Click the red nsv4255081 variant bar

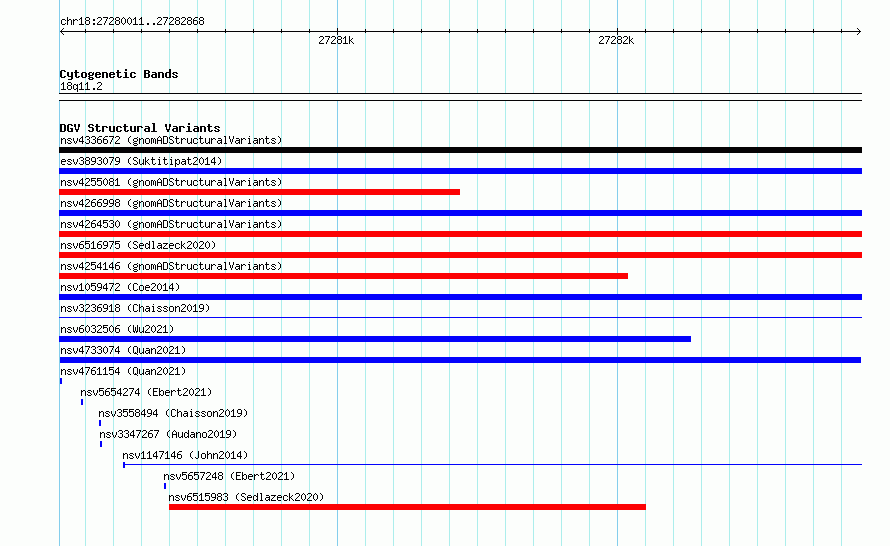tap(259, 192)
